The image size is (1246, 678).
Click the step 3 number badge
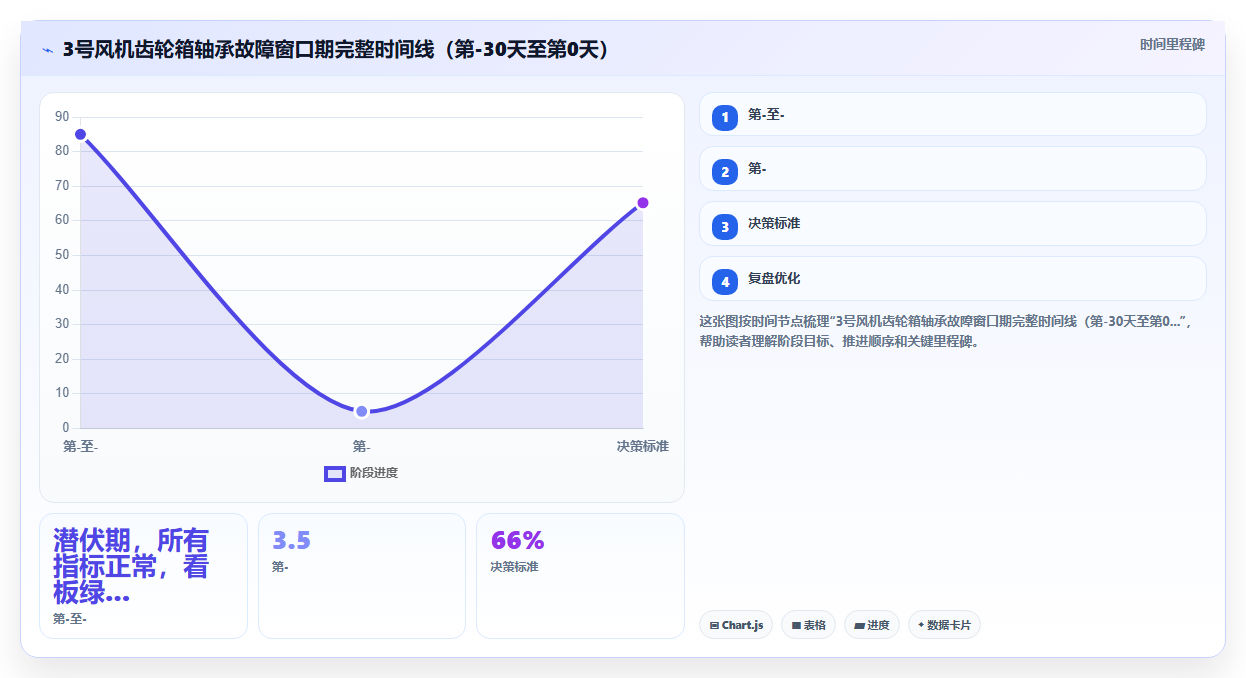point(725,227)
